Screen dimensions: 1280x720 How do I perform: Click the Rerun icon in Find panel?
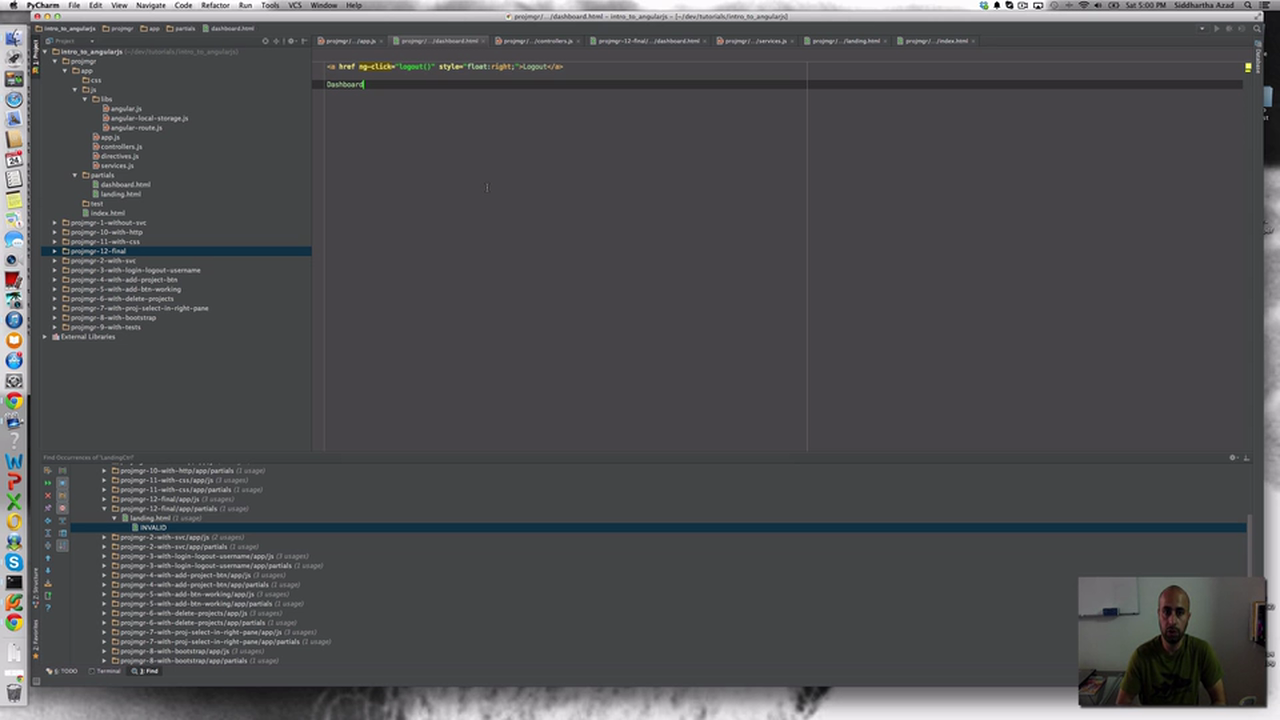pos(47,483)
